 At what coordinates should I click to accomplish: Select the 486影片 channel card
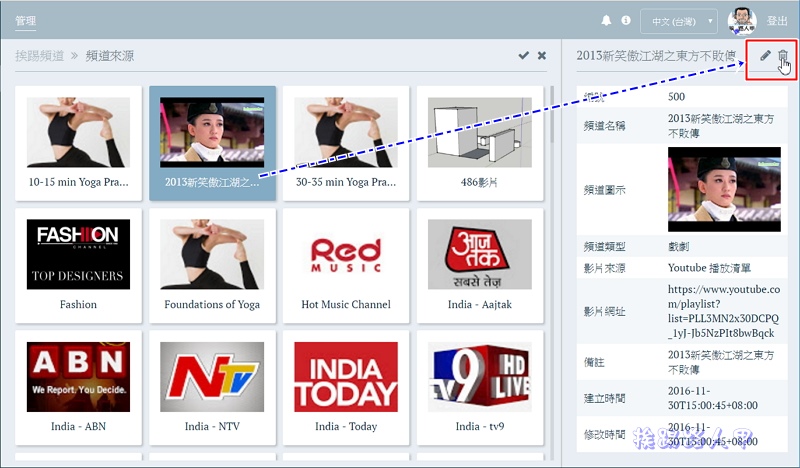click(x=480, y=143)
